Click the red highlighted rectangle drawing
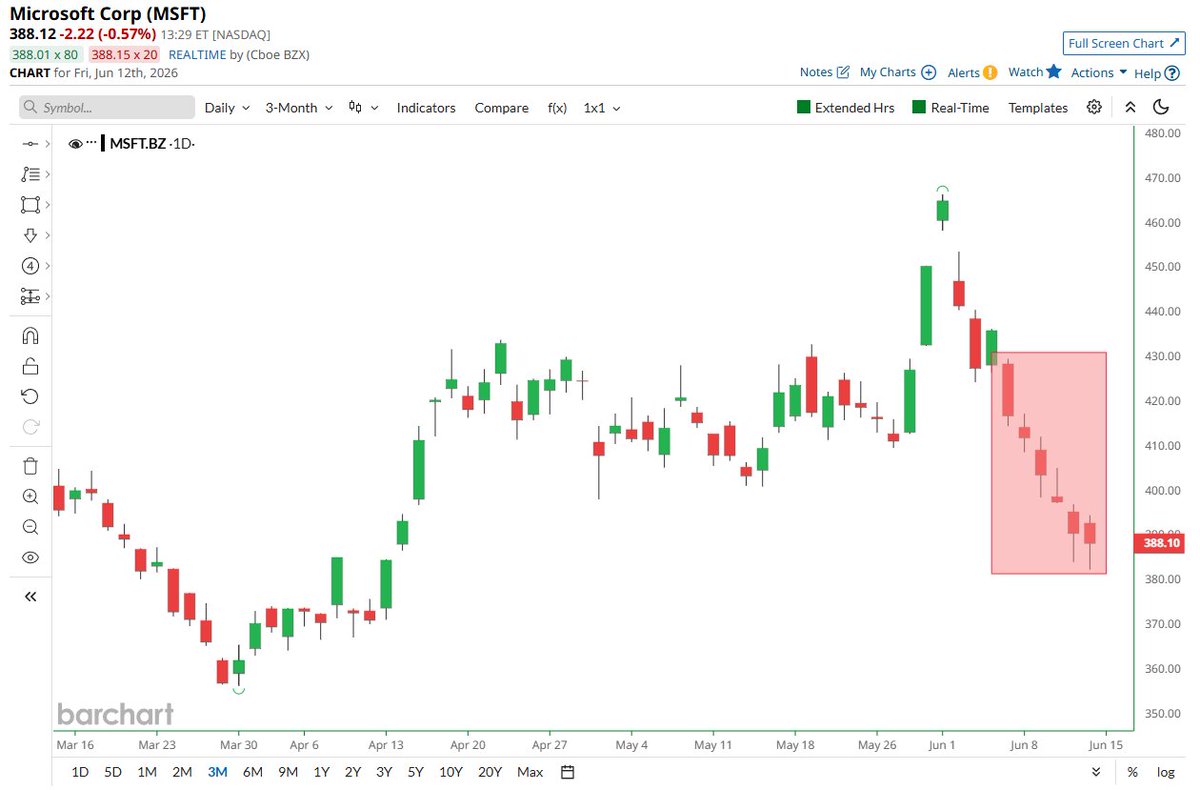The height and width of the screenshot is (790, 1200). 1049,463
